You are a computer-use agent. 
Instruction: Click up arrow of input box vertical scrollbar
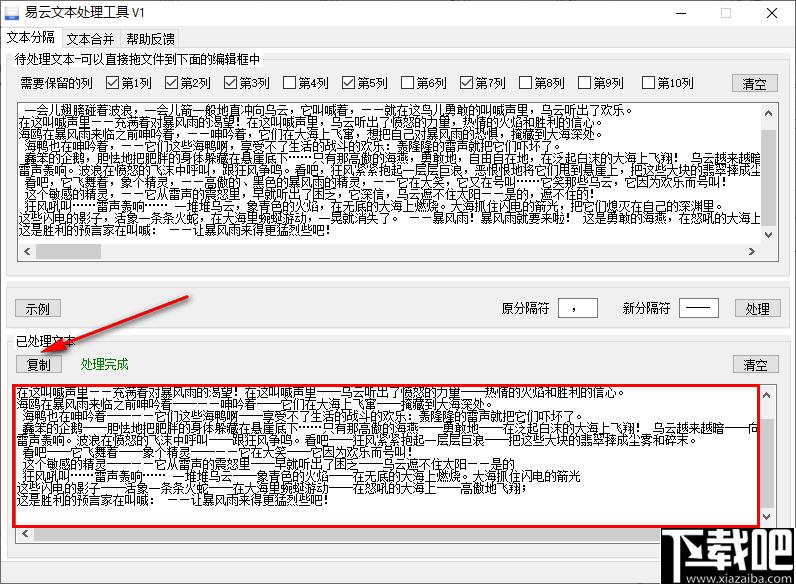(769, 113)
